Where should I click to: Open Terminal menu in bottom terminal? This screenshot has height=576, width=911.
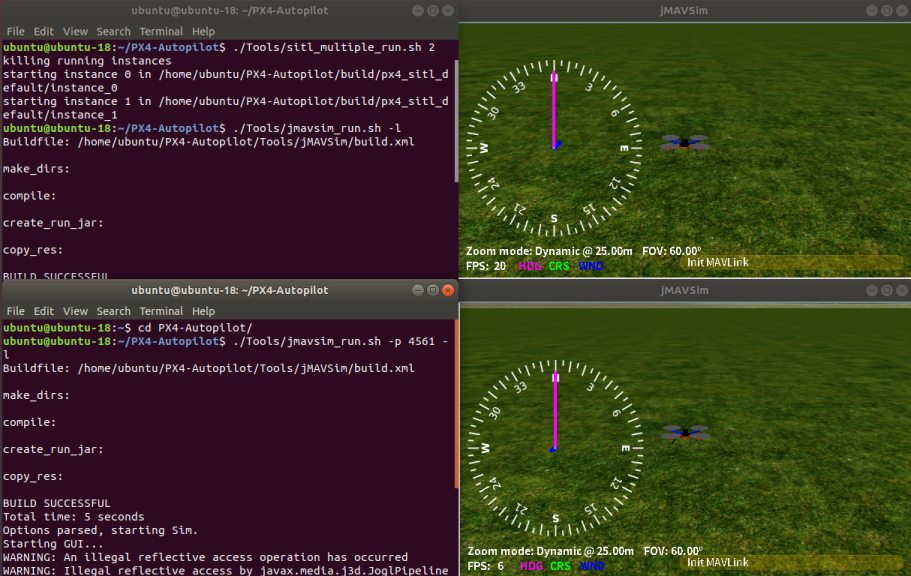pyautogui.click(x=162, y=312)
